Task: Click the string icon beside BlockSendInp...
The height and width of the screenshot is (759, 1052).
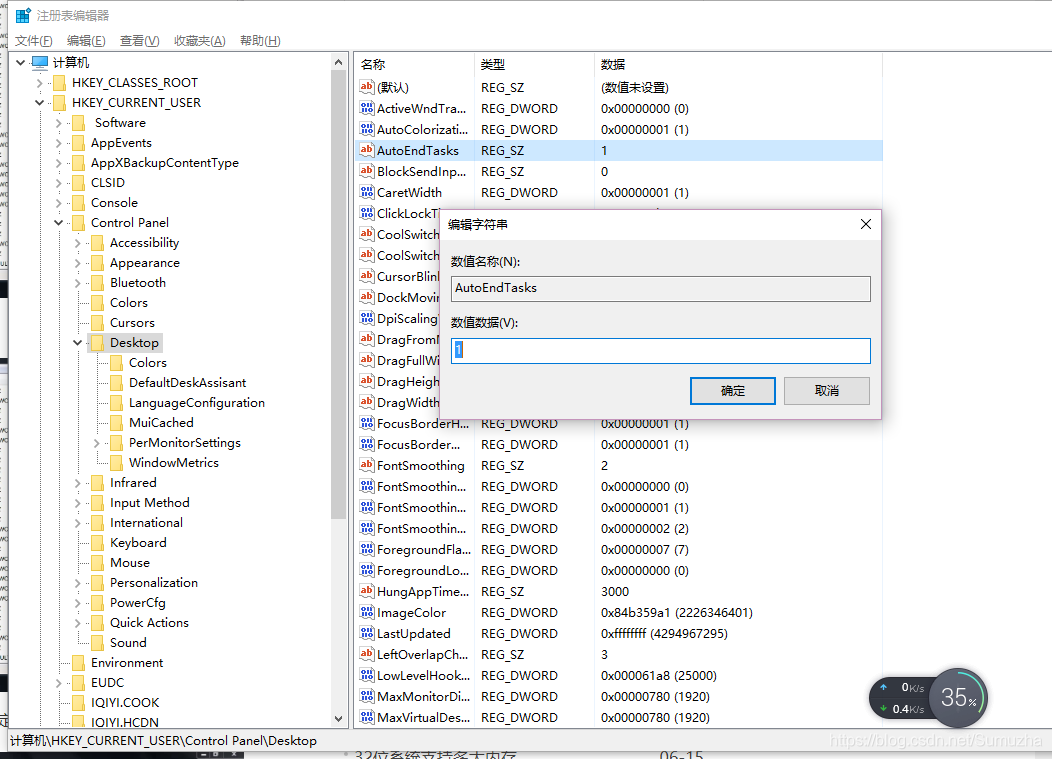Action: (x=366, y=171)
